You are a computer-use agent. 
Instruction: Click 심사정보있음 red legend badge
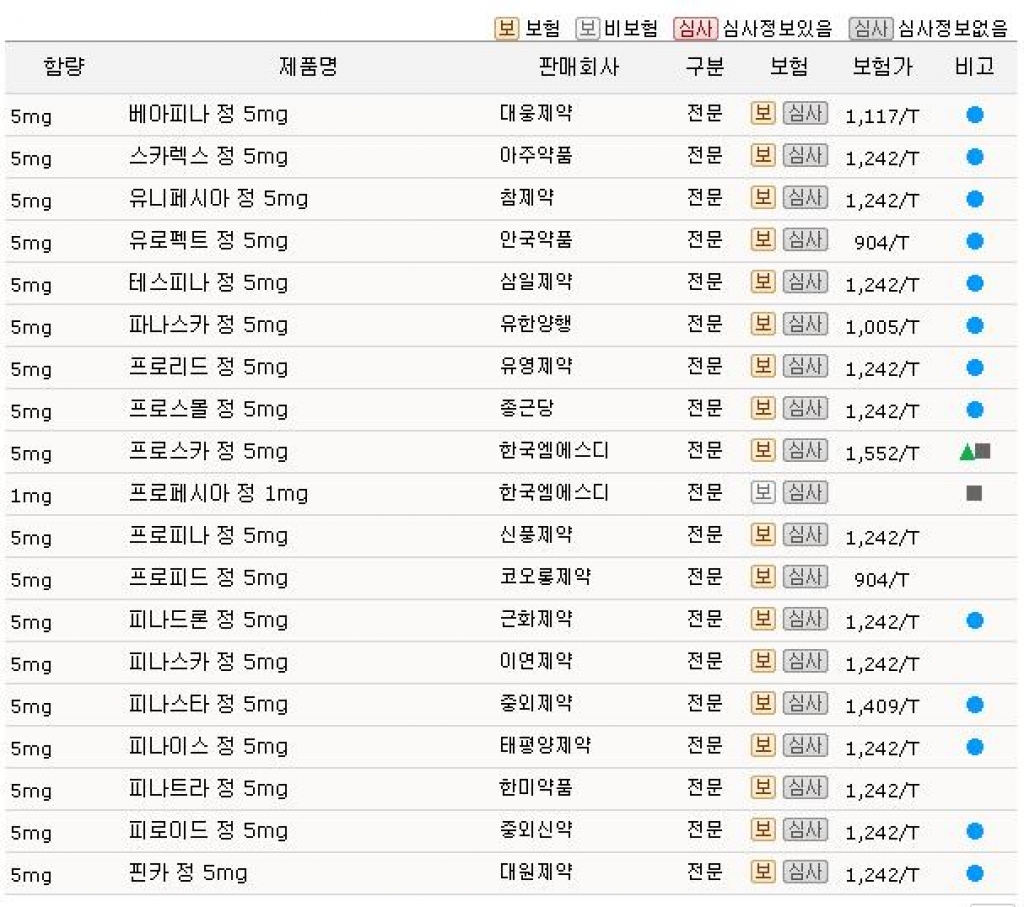(695, 28)
